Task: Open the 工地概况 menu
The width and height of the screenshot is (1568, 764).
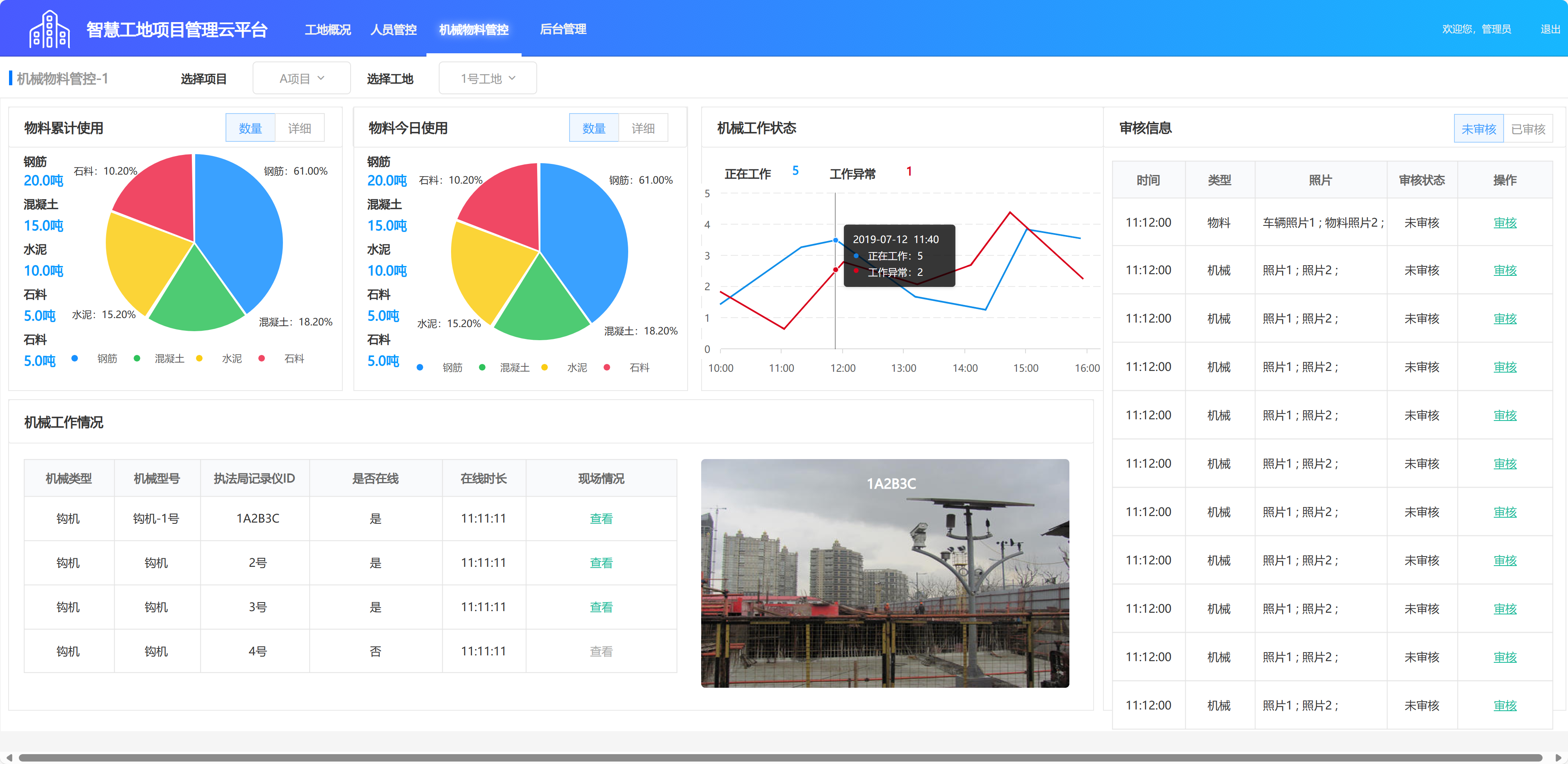Action: tap(328, 29)
